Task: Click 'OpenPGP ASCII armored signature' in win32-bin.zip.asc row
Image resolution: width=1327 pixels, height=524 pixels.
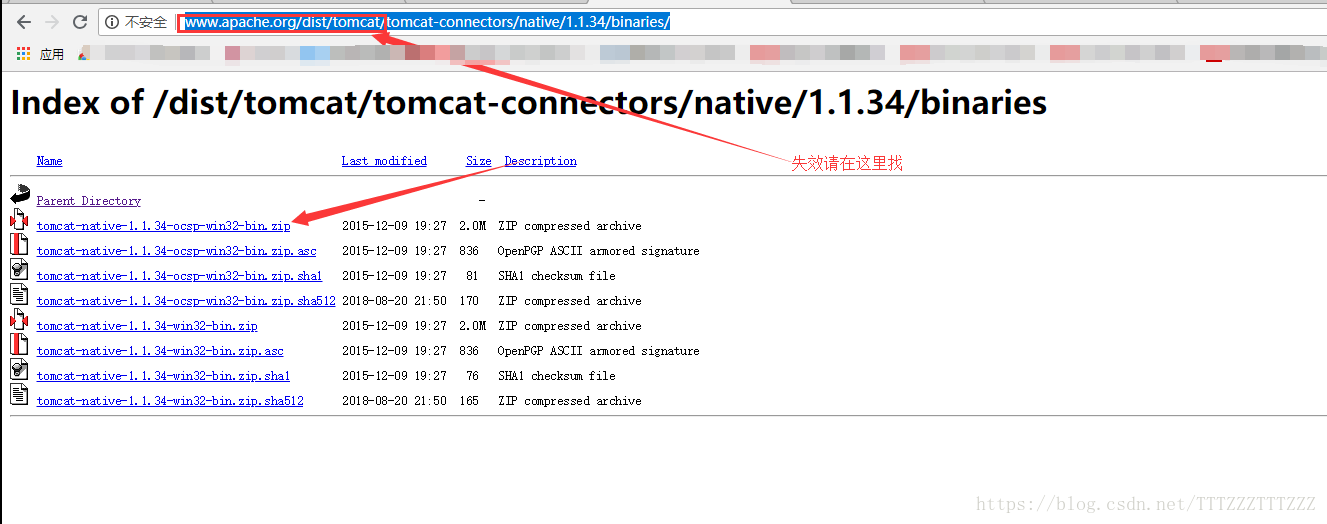Action: click(599, 351)
